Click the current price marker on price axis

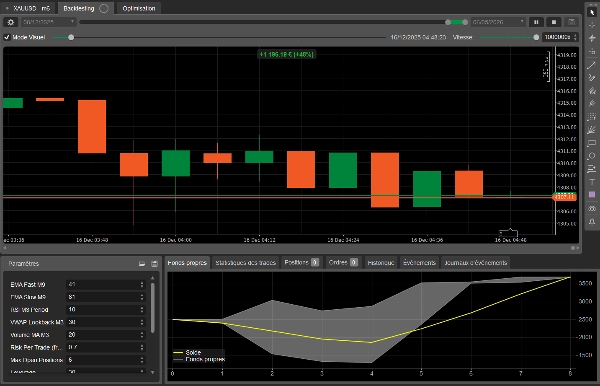point(564,197)
